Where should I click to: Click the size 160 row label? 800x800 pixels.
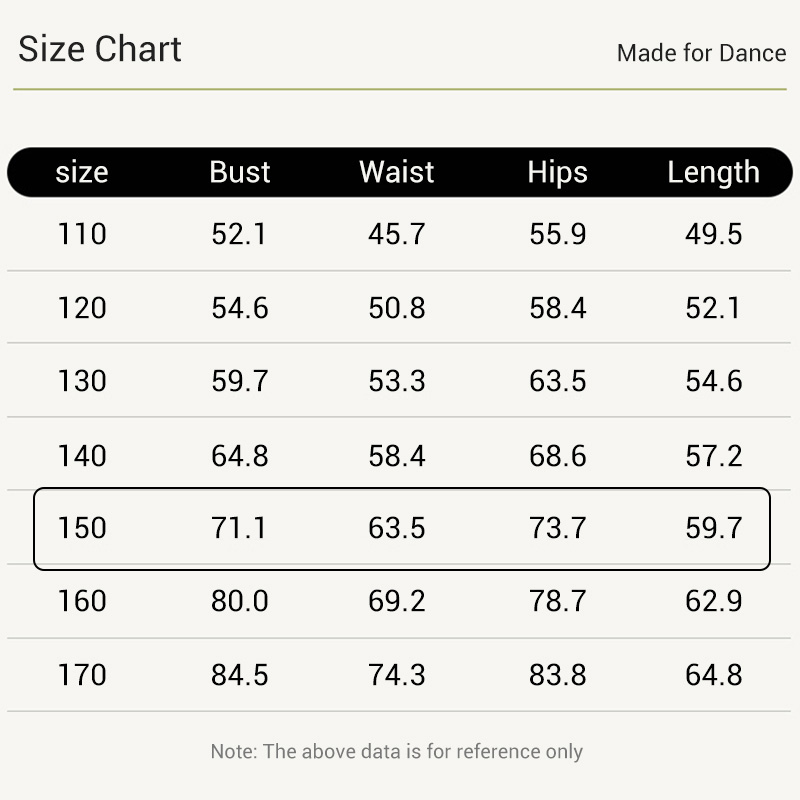[x=82, y=601]
